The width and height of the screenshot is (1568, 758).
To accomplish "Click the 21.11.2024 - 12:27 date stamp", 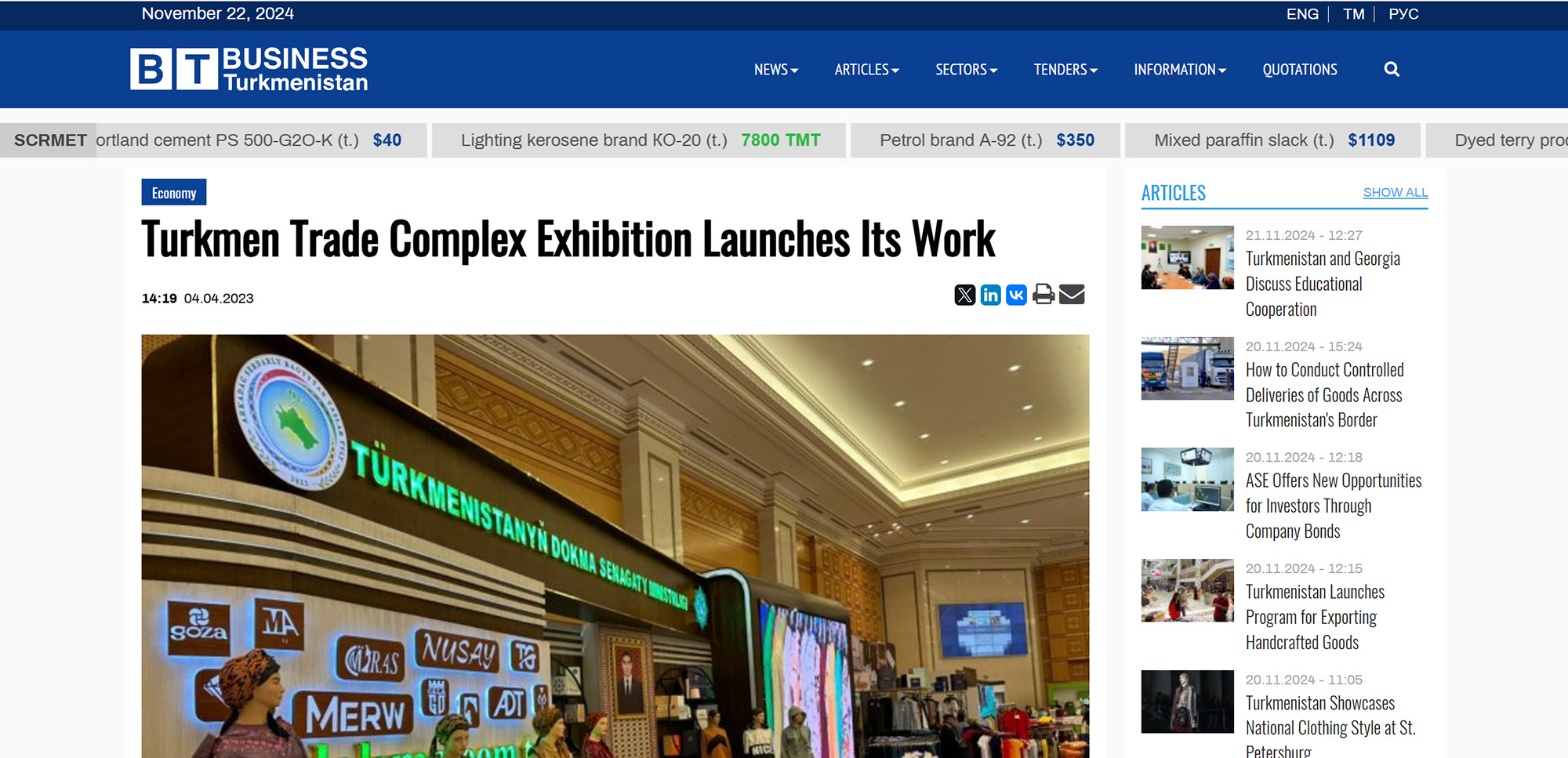I will pyautogui.click(x=1304, y=235).
